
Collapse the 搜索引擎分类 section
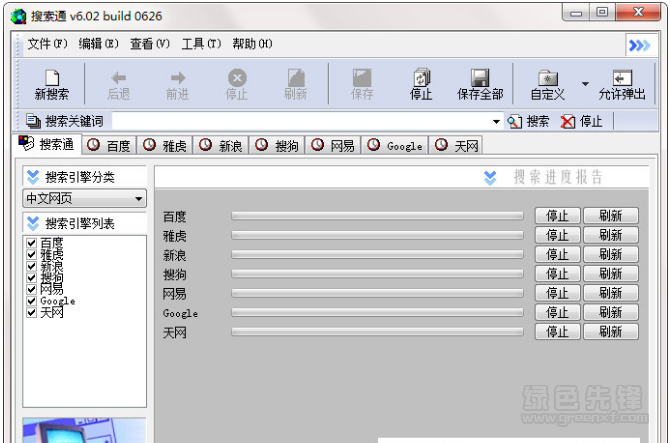[x=33, y=176]
